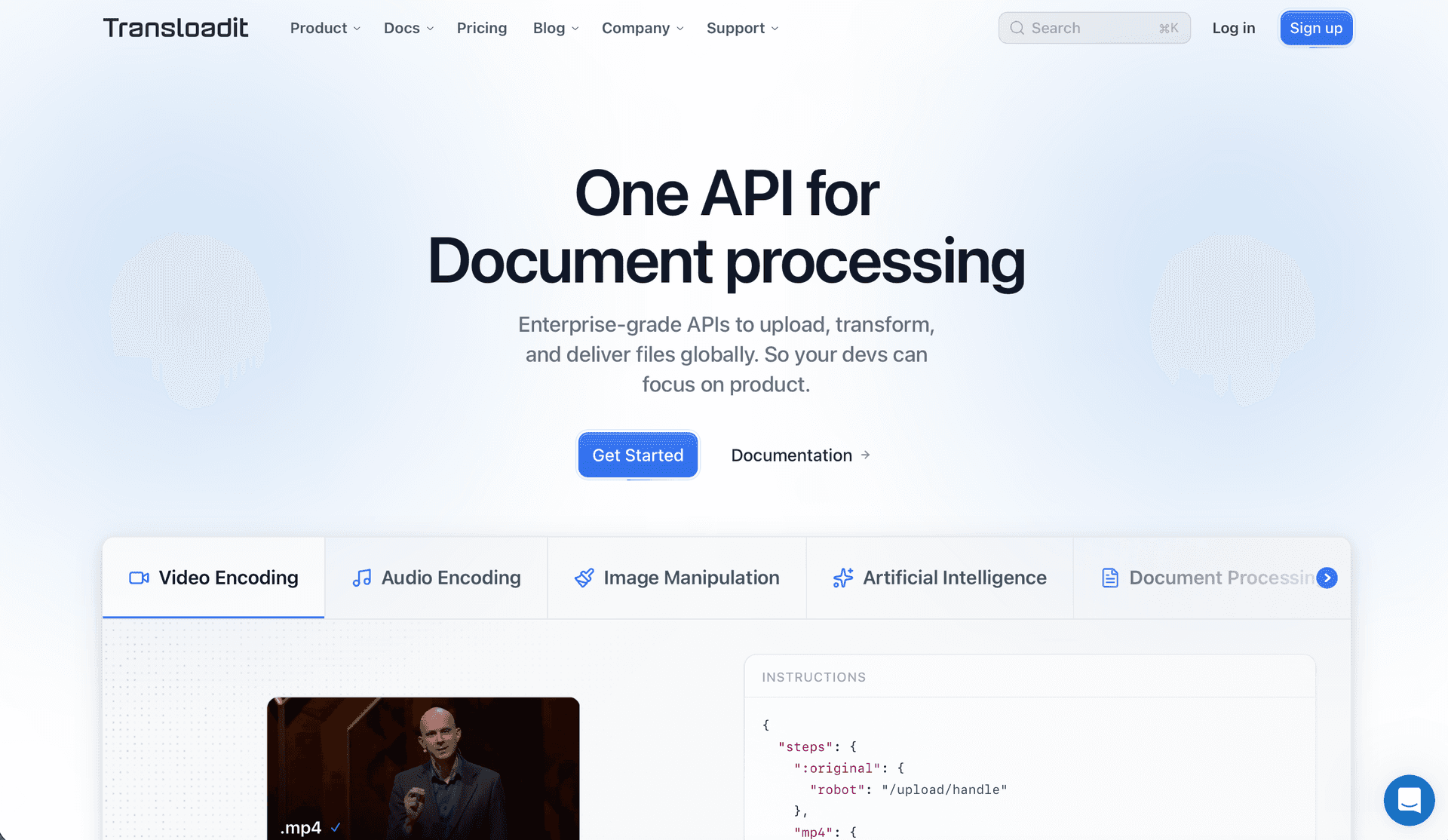Click the video camera icon on Video Encoding
Viewport: 1448px width, 840px height.
(139, 578)
